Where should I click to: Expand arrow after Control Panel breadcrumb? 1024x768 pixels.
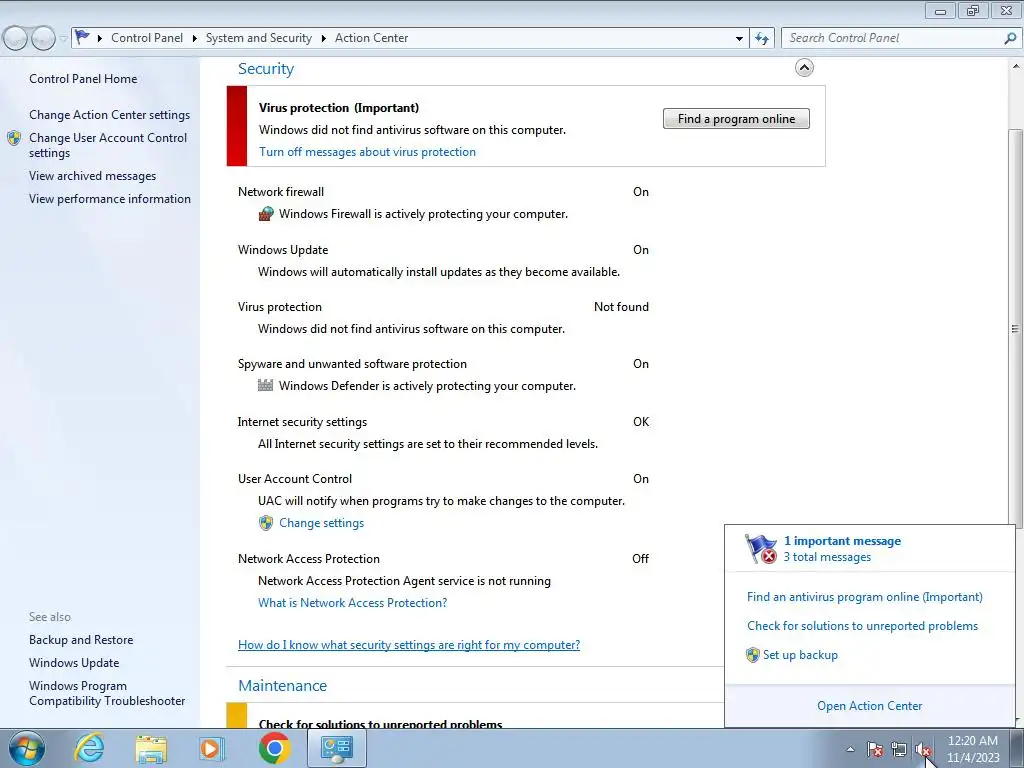[195, 39]
